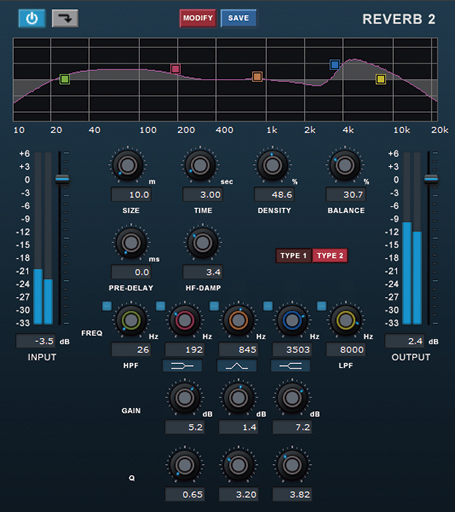Click the green HPF node on EQ graph

[65, 79]
